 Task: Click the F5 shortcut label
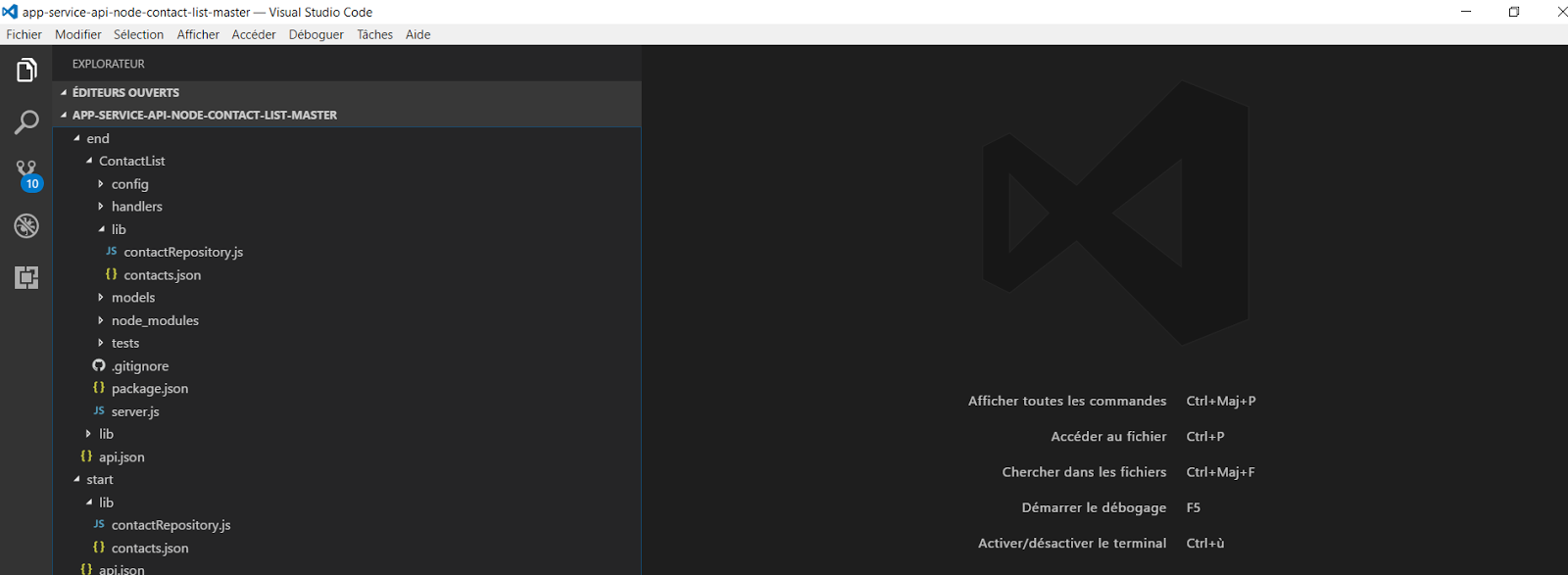click(1194, 507)
